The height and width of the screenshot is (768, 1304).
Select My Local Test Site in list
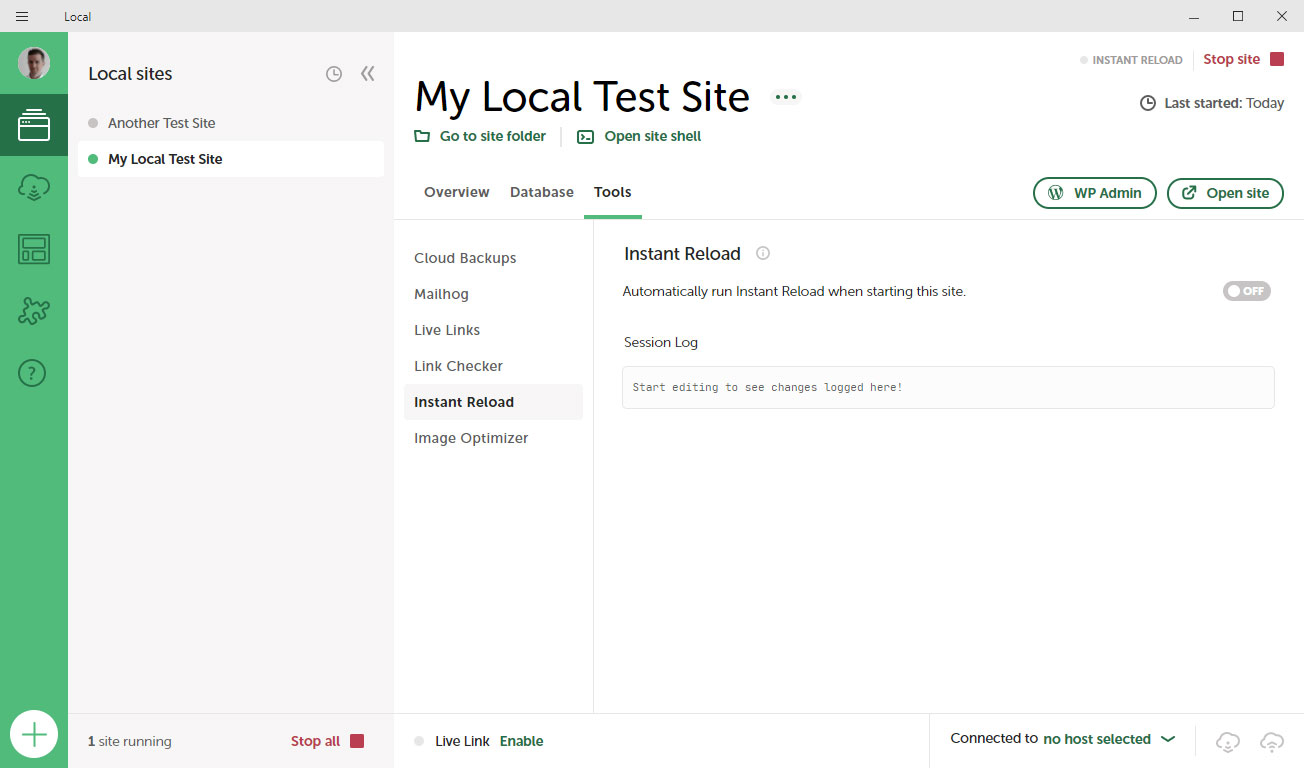(231, 159)
